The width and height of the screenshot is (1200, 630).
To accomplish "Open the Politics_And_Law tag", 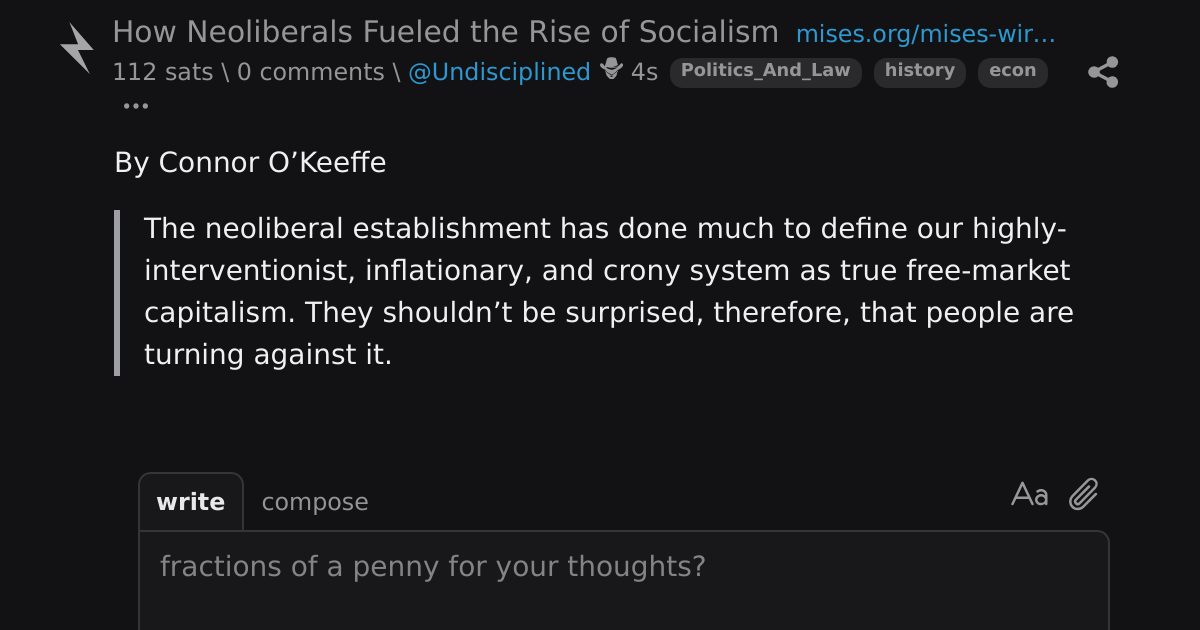I will (765, 72).
